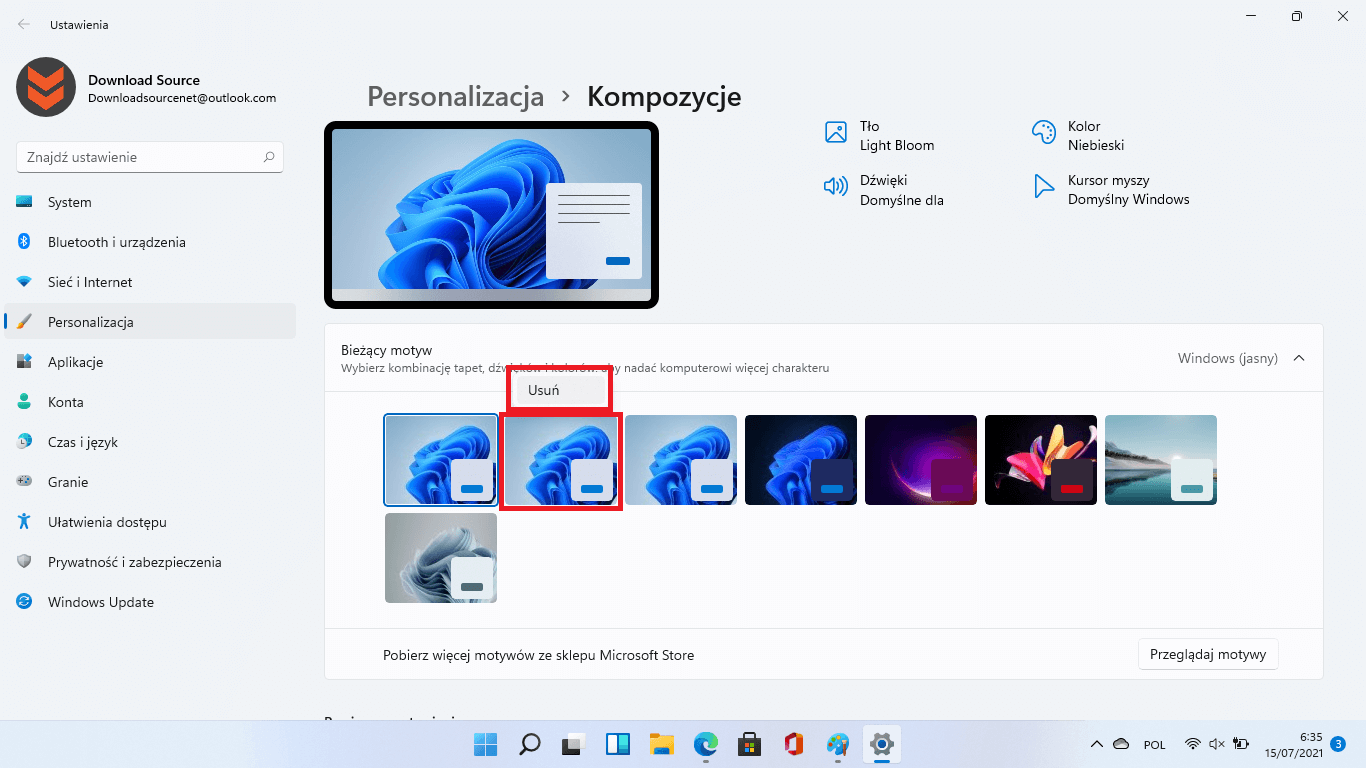1366x768 pixels.
Task: Open Dźwięki sound setting
Action: pos(883,190)
